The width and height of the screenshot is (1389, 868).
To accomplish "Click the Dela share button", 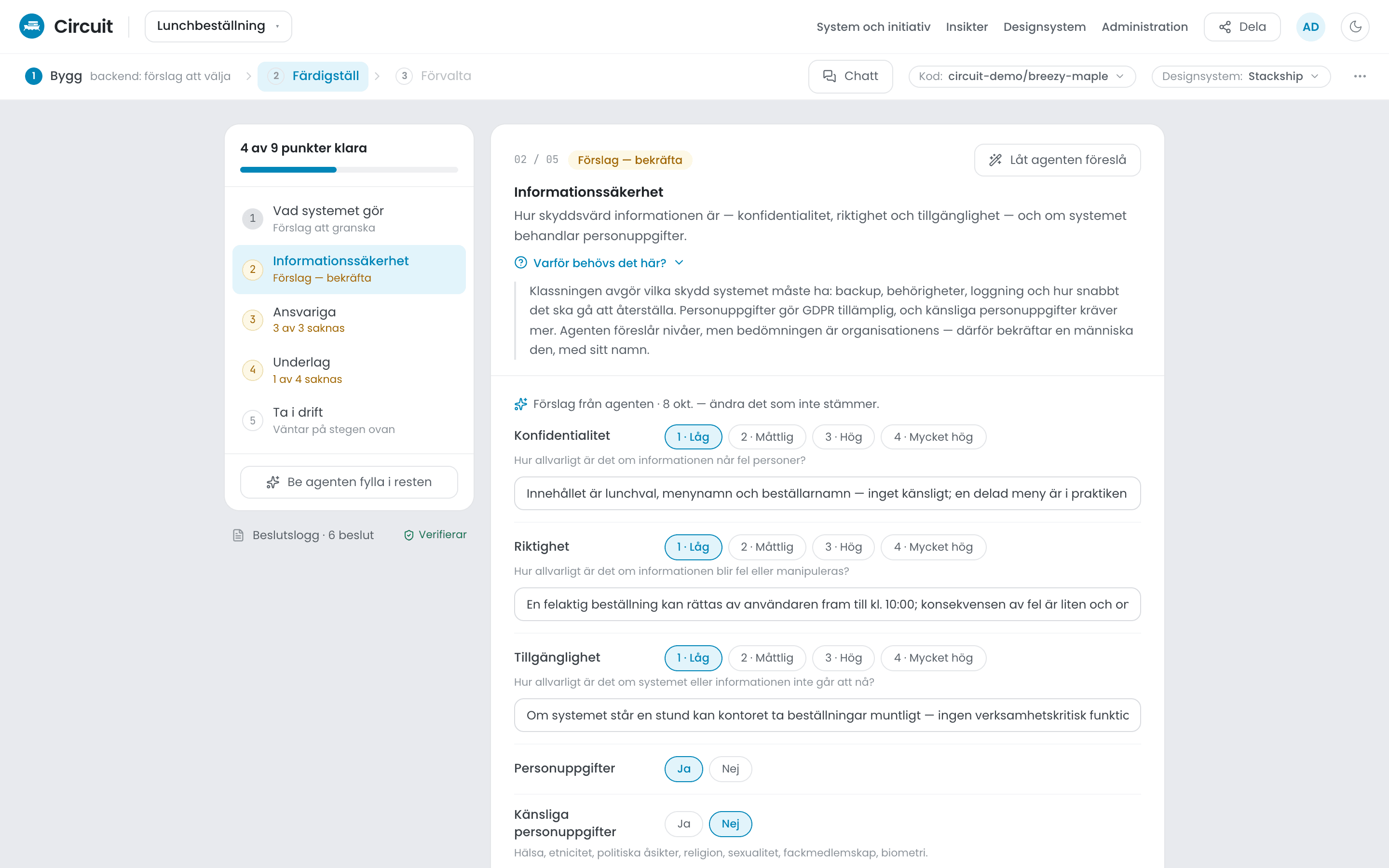I will (1242, 27).
